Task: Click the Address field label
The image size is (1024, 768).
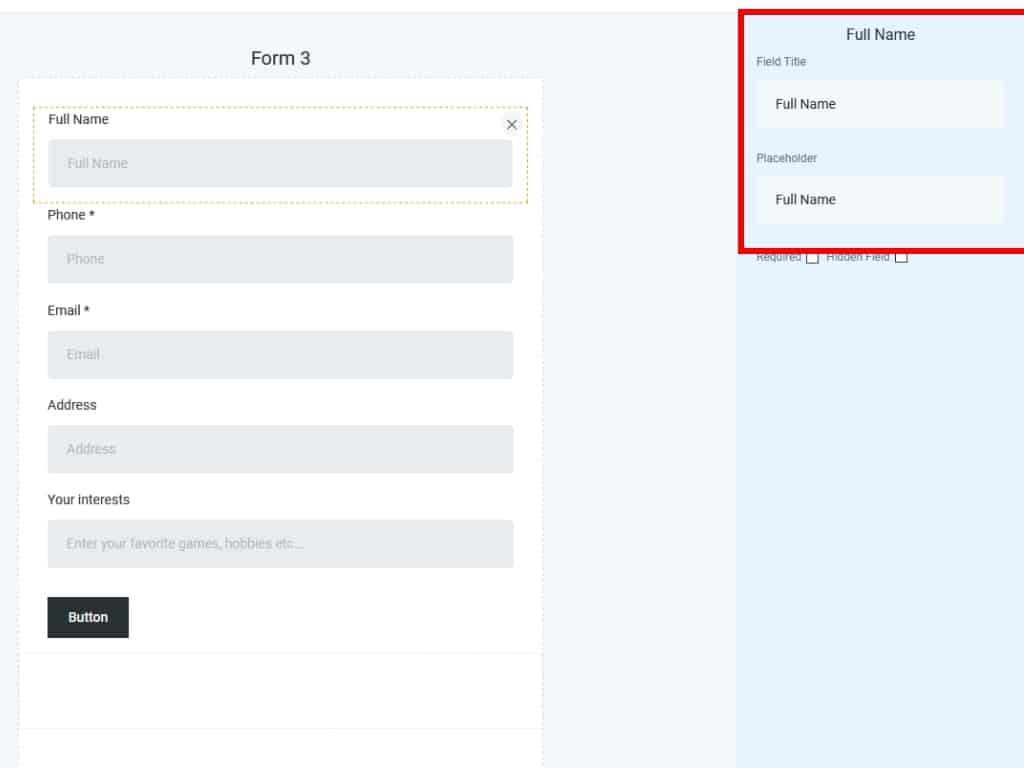Action: click(72, 405)
